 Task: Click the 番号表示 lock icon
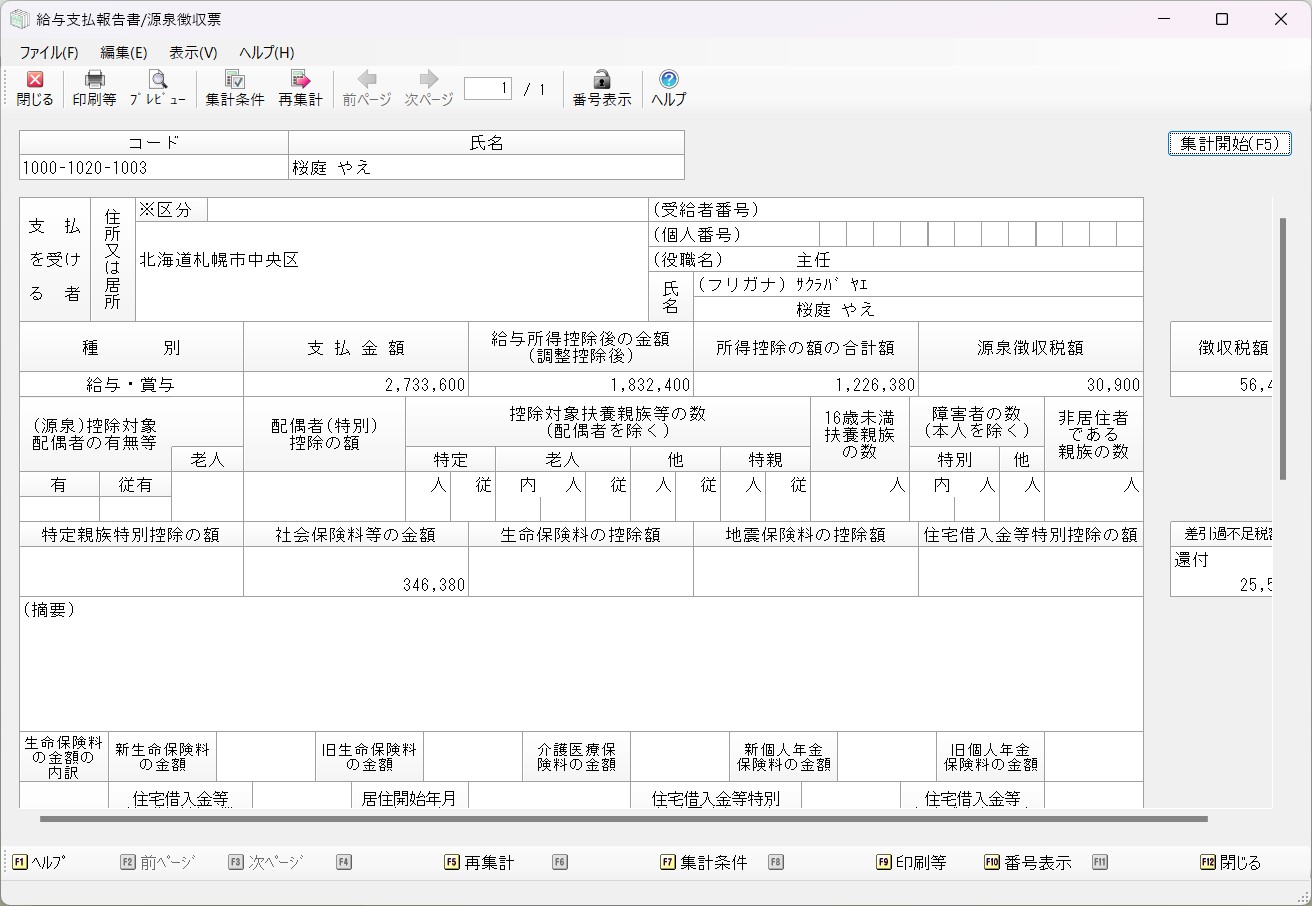(x=601, y=80)
